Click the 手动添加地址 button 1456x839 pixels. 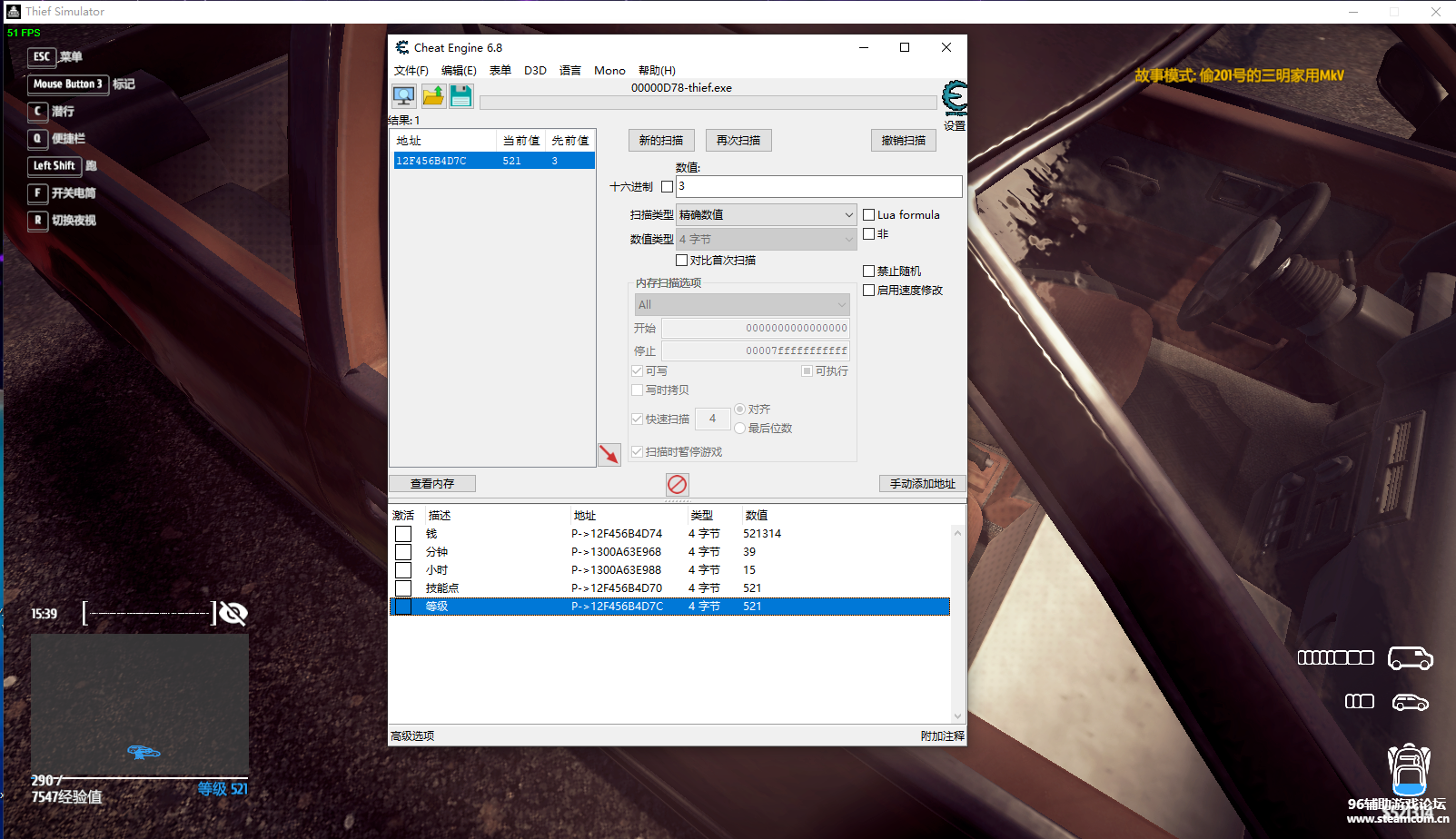point(922,484)
